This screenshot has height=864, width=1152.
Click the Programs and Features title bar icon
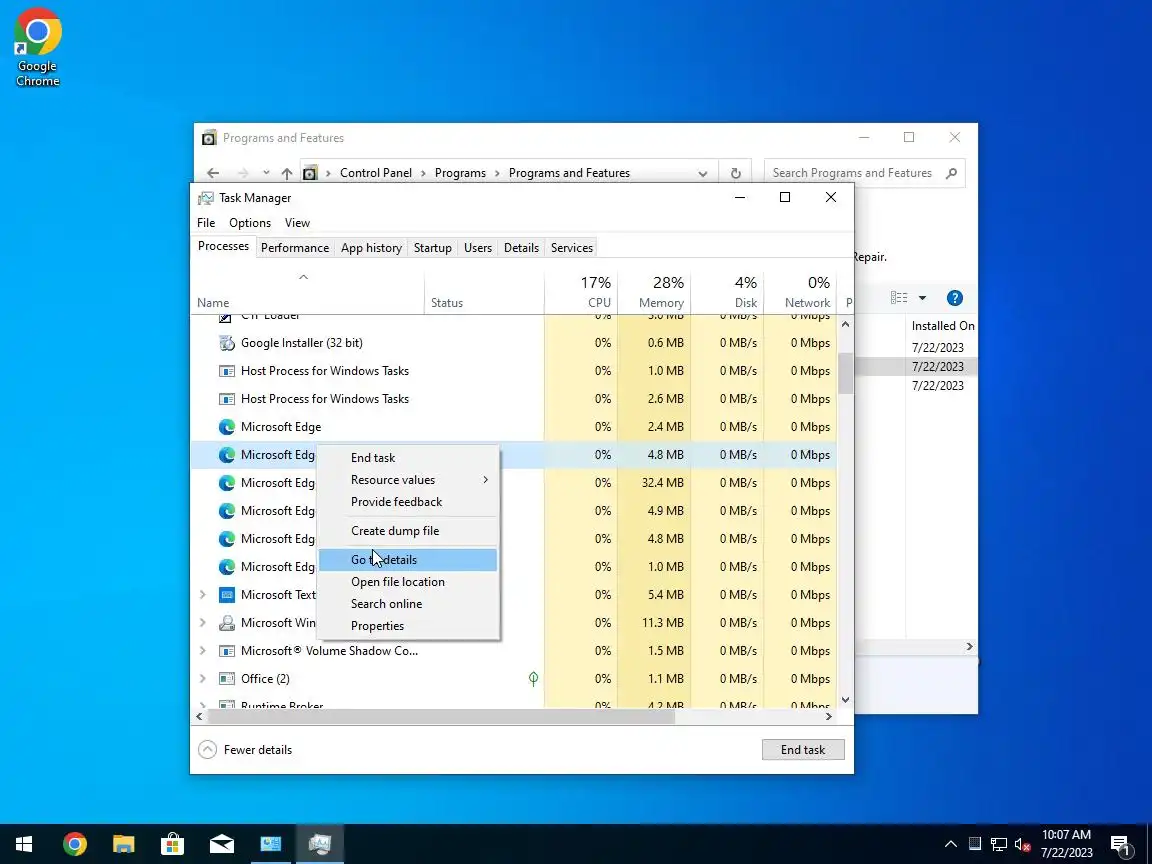(x=209, y=137)
